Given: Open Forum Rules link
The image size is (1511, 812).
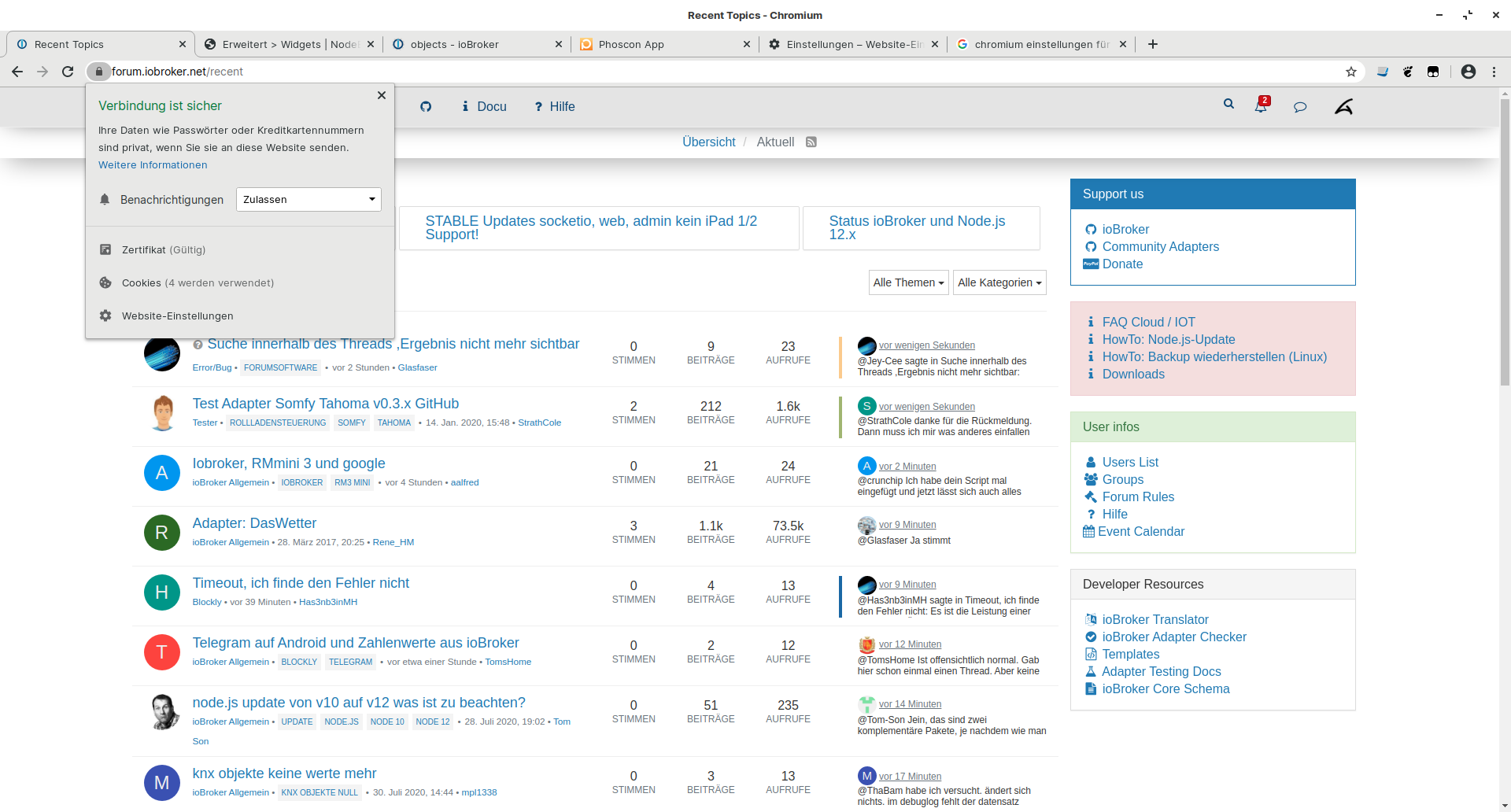Looking at the screenshot, I should click(1138, 496).
